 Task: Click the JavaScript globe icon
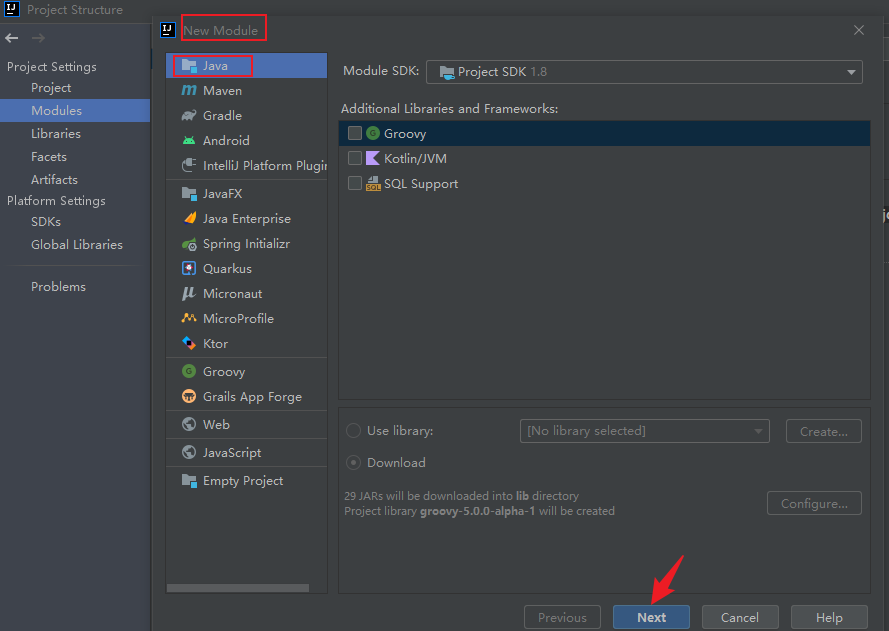tap(189, 452)
